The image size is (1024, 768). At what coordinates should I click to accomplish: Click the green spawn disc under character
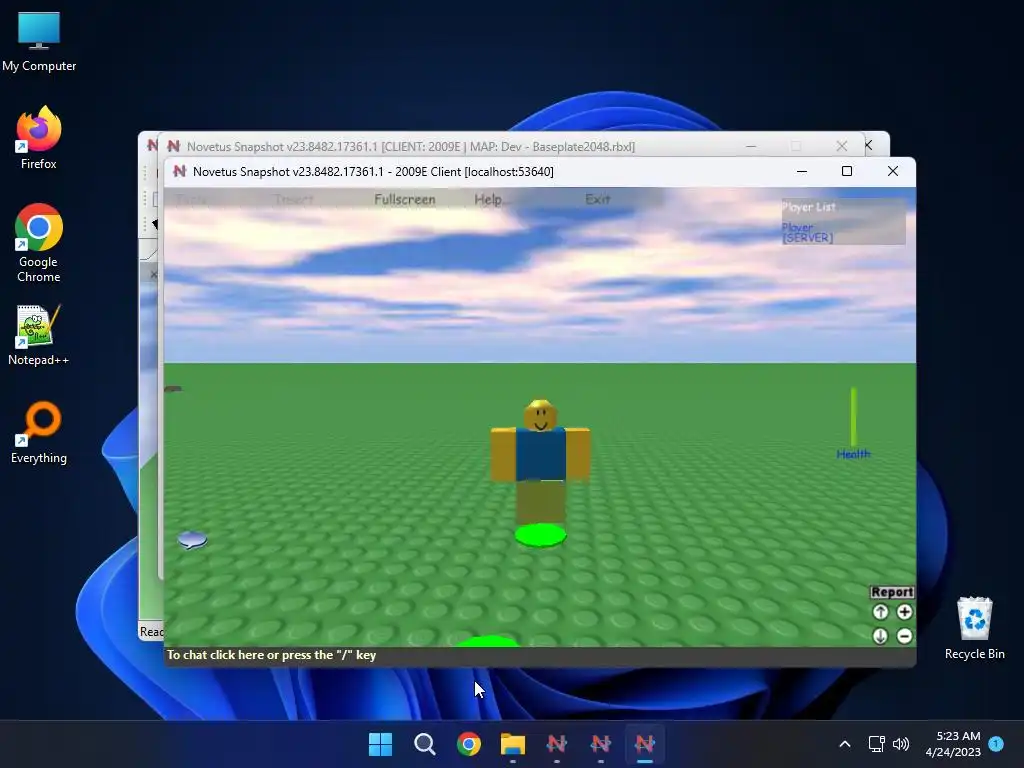540,536
